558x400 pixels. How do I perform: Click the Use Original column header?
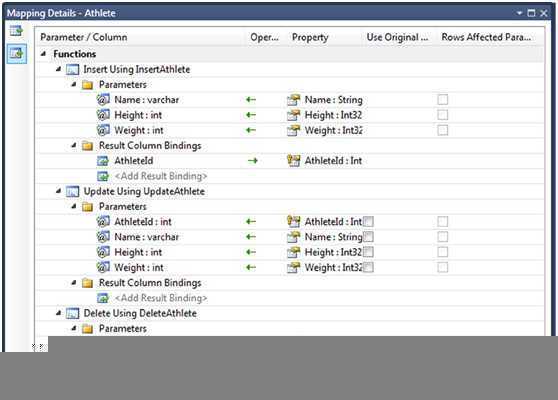pos(398,37)
